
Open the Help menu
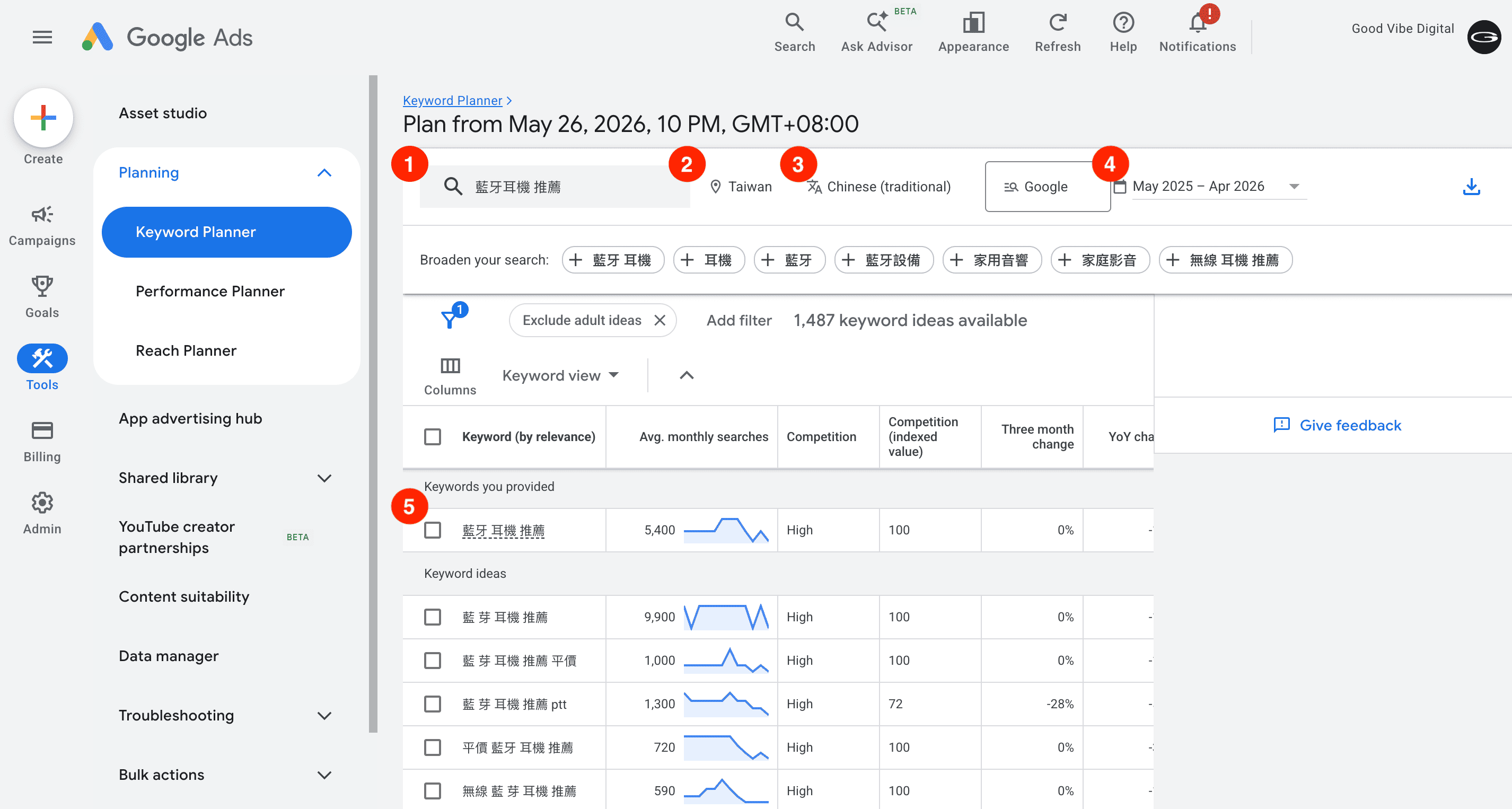click(1123, 33)
